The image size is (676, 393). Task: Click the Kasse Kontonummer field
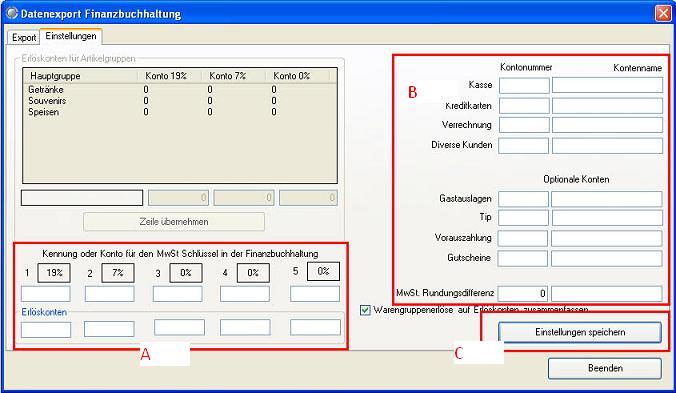(524, 85)
